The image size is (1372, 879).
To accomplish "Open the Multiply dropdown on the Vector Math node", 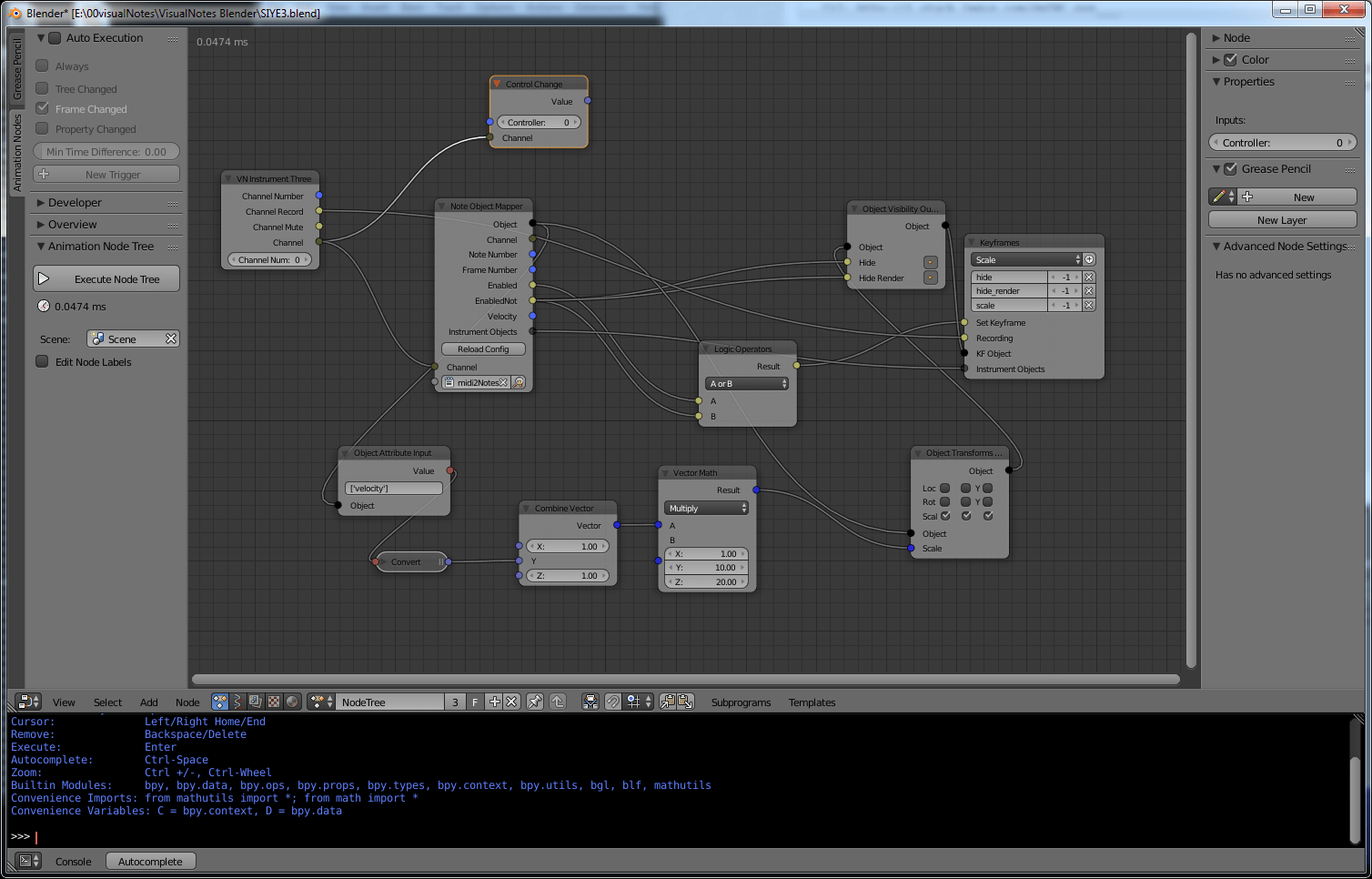I will click(706, 508).
